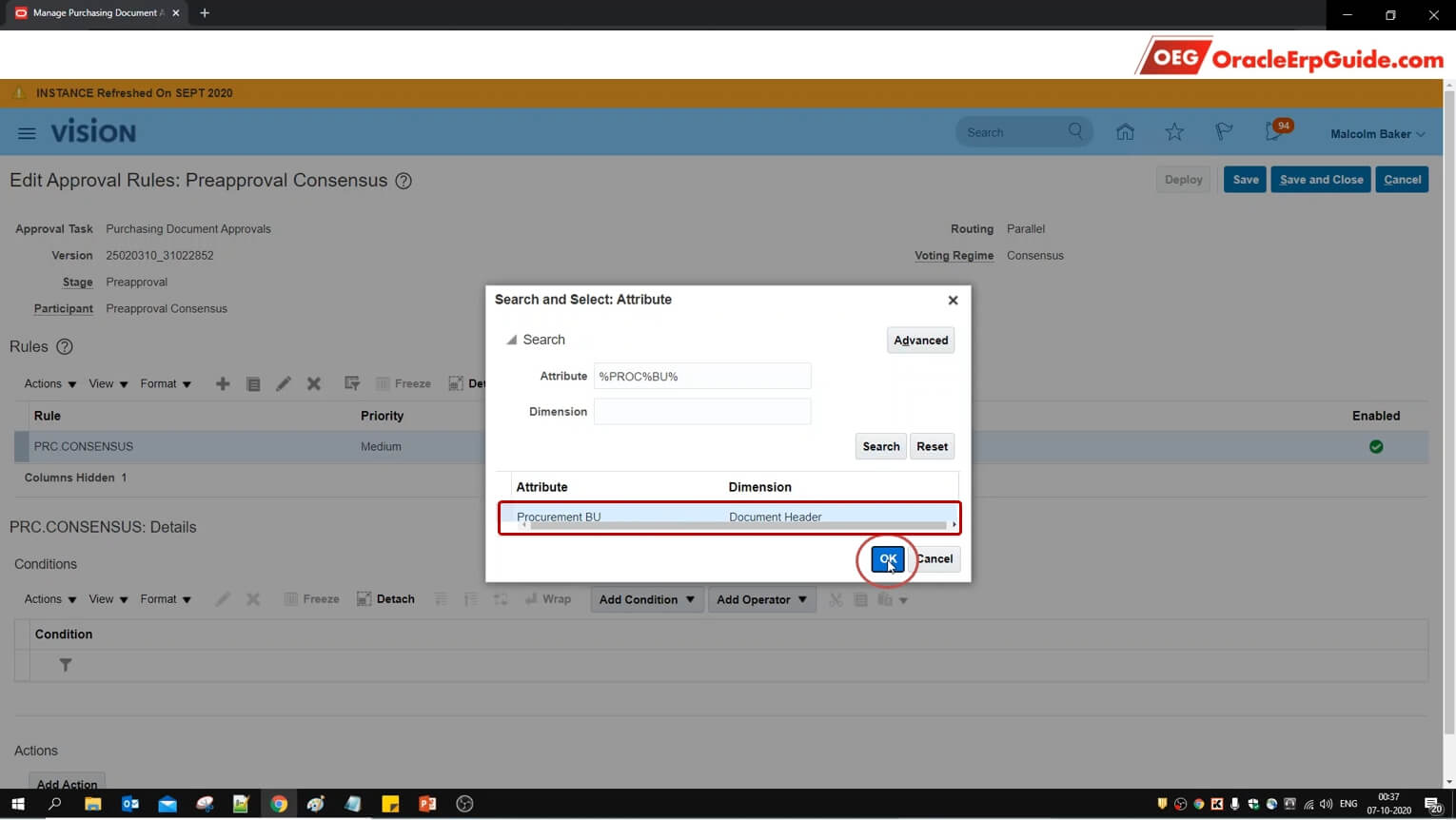This screenshot has width=1456, height=820.
Task: Toggle the Enabled checkmark for PRC.CONSENSUS
Action: [1376, 446]
